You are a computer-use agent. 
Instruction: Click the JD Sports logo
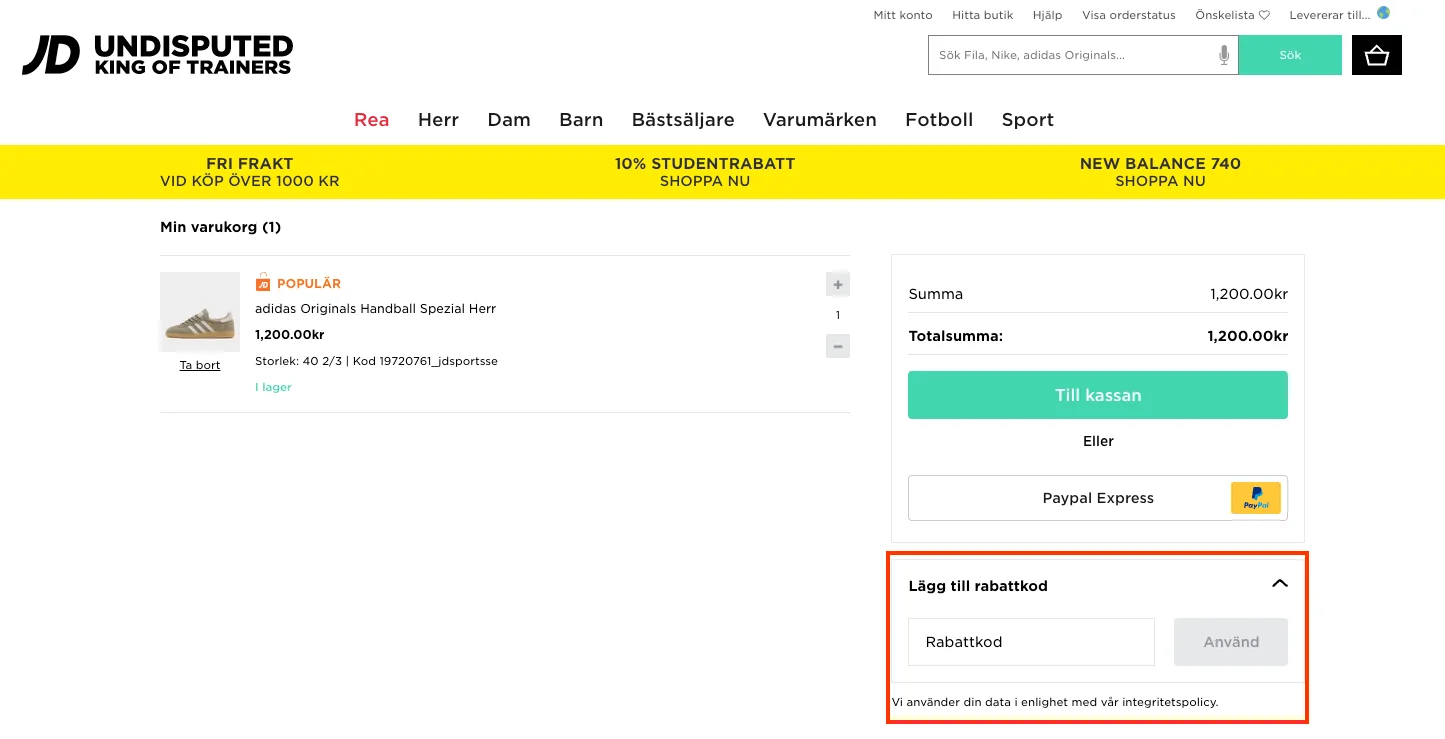[155, 55]
